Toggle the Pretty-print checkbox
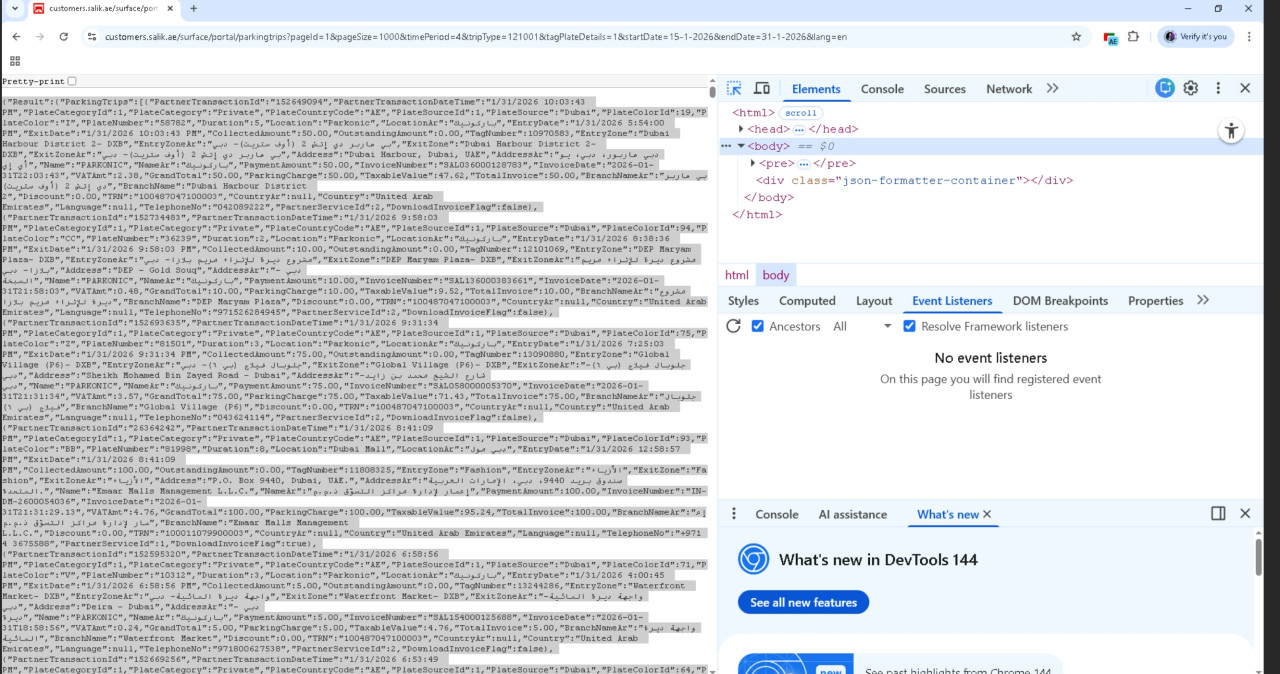Screen dimensions: 1280x674 (x=69, y=81)
